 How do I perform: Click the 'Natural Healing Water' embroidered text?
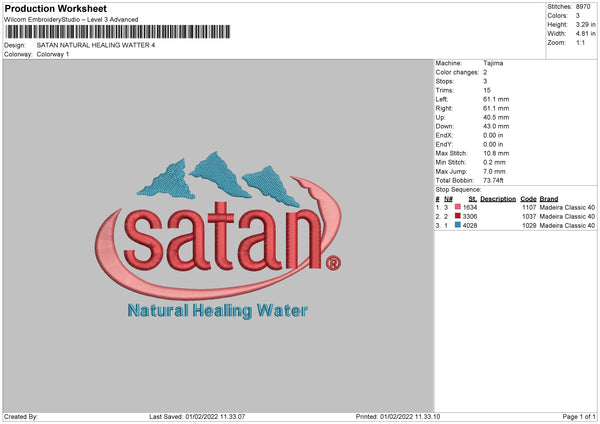pos(218,311)
